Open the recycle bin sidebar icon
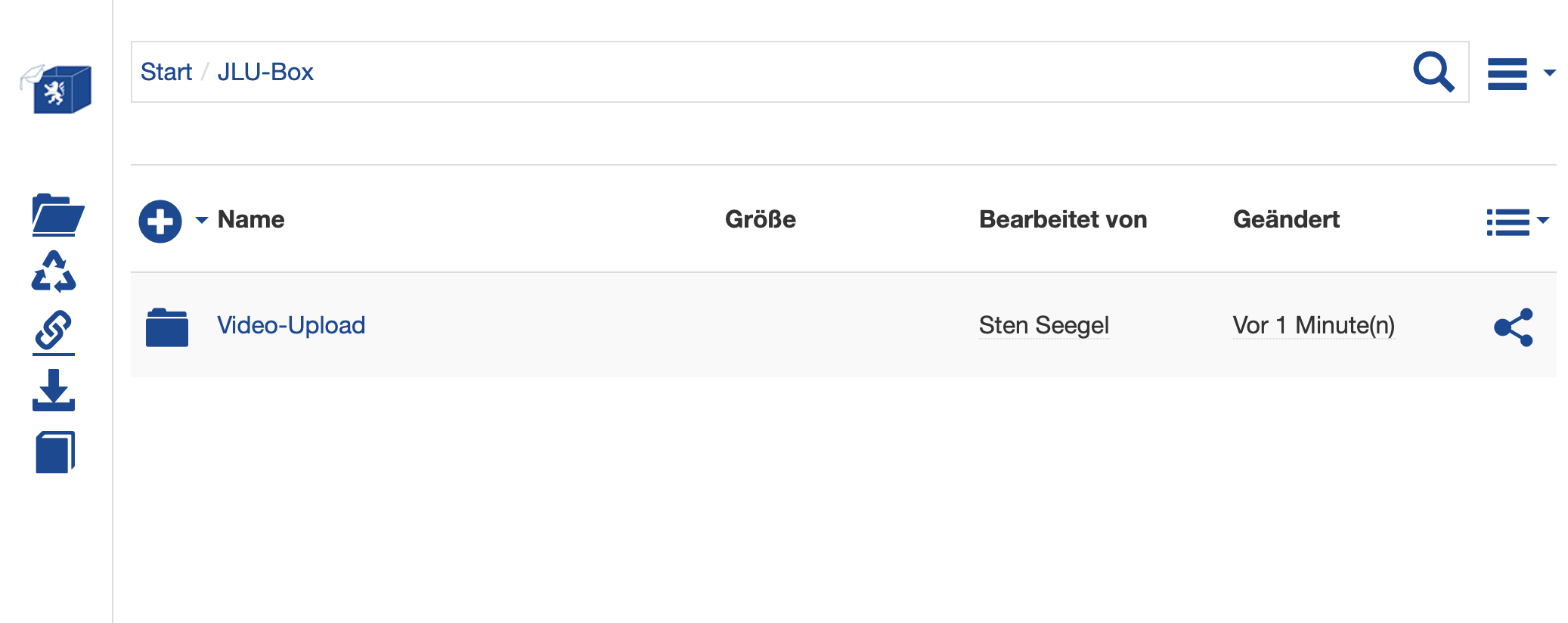The height and width of the screenshot is (623, 1568). [x=54, y=271]
